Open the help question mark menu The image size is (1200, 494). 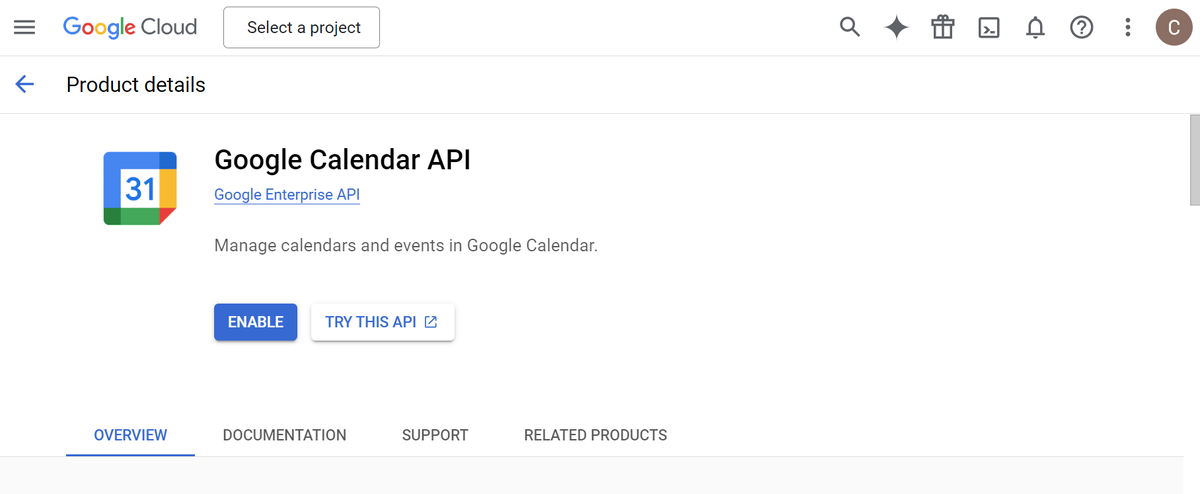[1081, 28]
